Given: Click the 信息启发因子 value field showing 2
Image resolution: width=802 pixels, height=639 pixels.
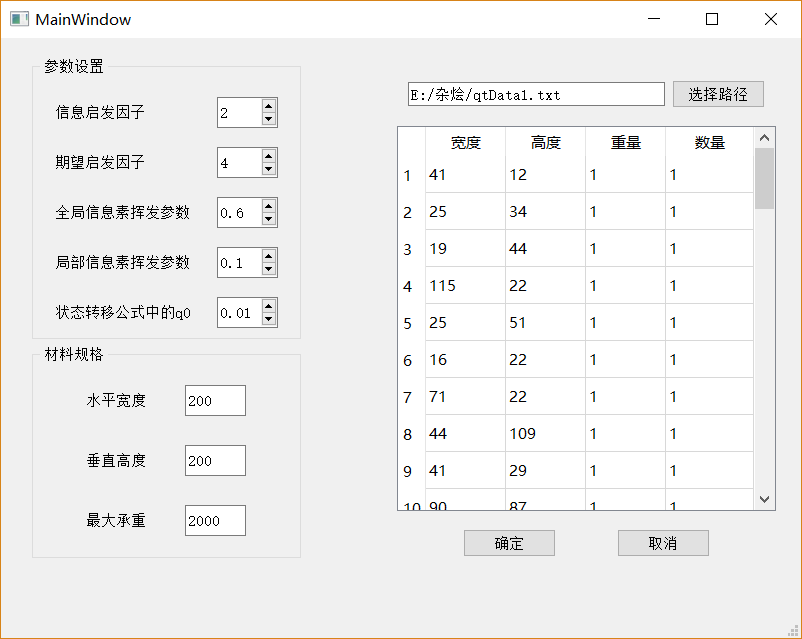Looking at the screenshot, I should click(x=240, y=113).
